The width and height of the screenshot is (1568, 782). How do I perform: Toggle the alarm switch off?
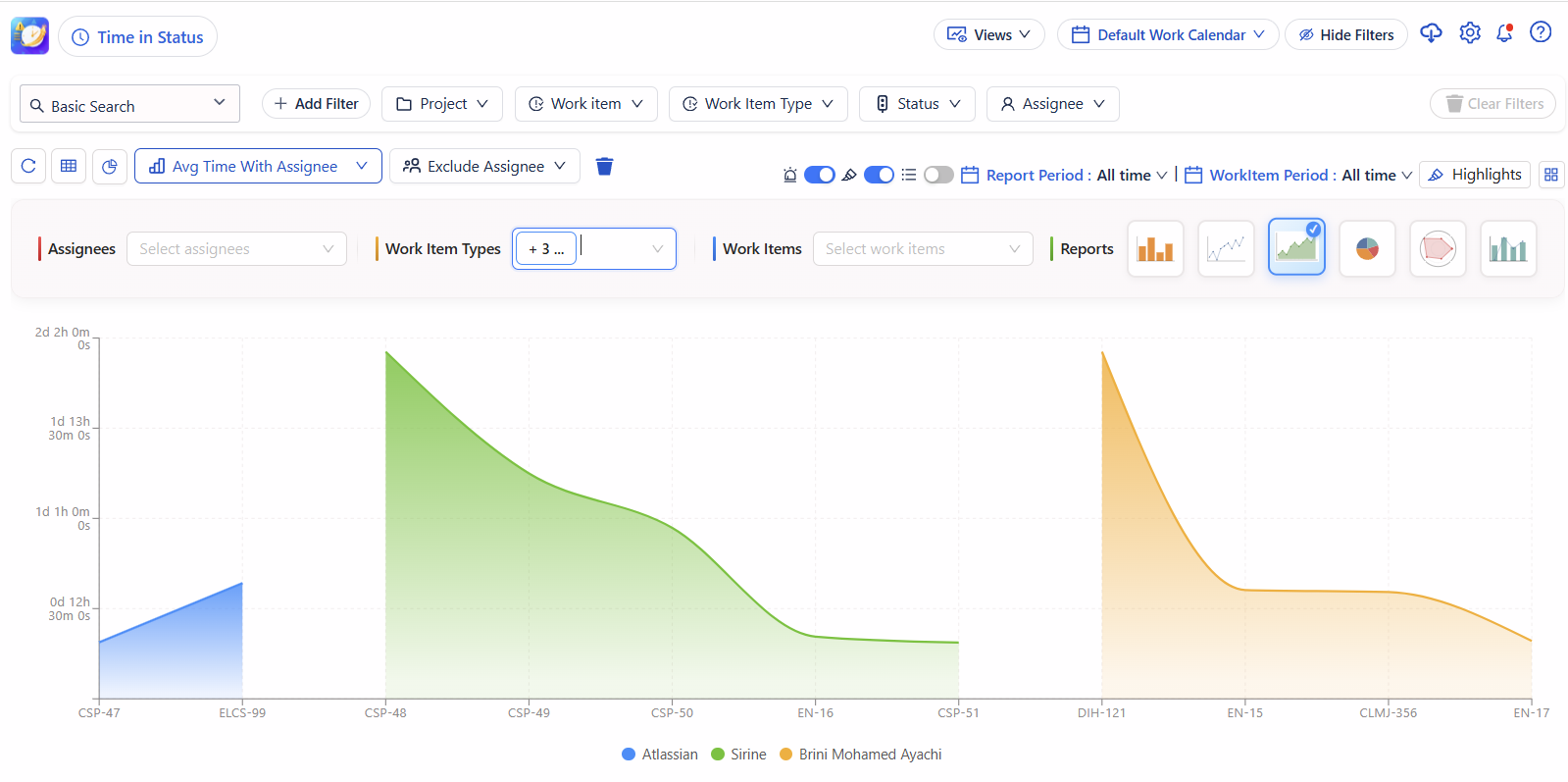pos(819,175)
